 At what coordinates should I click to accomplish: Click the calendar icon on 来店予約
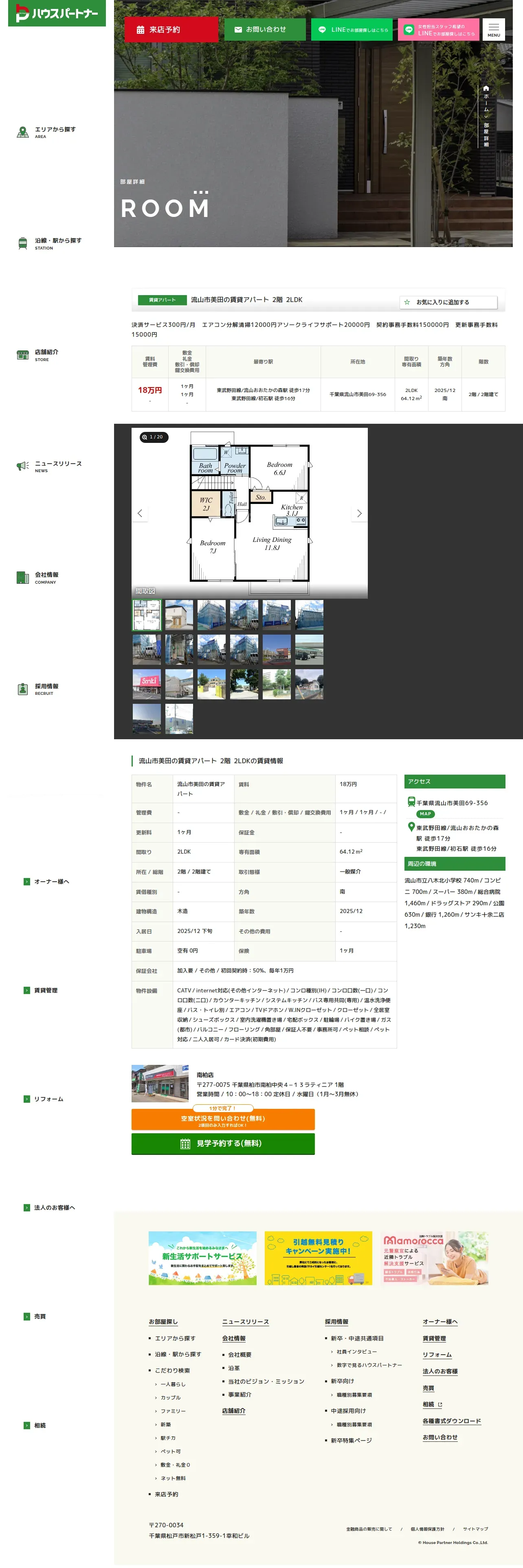click(141, 30)
